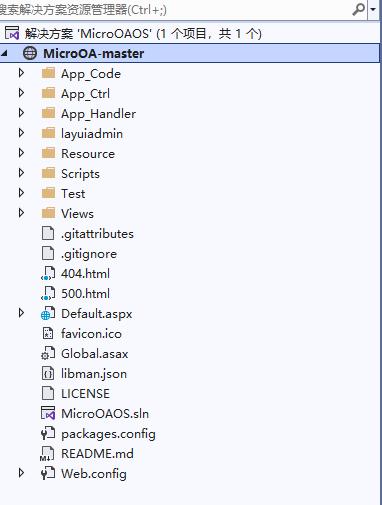382x505 pixels.
Task: Click the packages.config wrench icon
Action: click(x=48, y=433)
